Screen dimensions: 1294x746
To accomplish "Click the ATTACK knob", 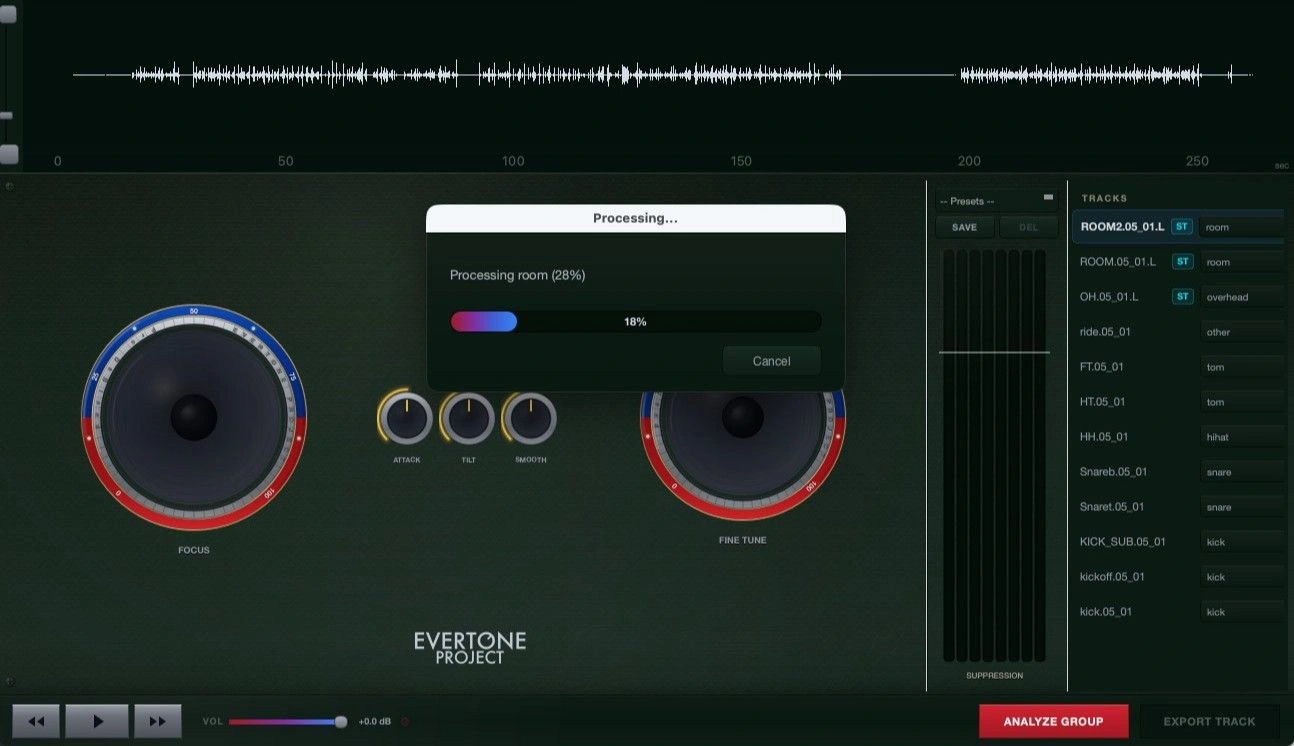I will [407, 419].
